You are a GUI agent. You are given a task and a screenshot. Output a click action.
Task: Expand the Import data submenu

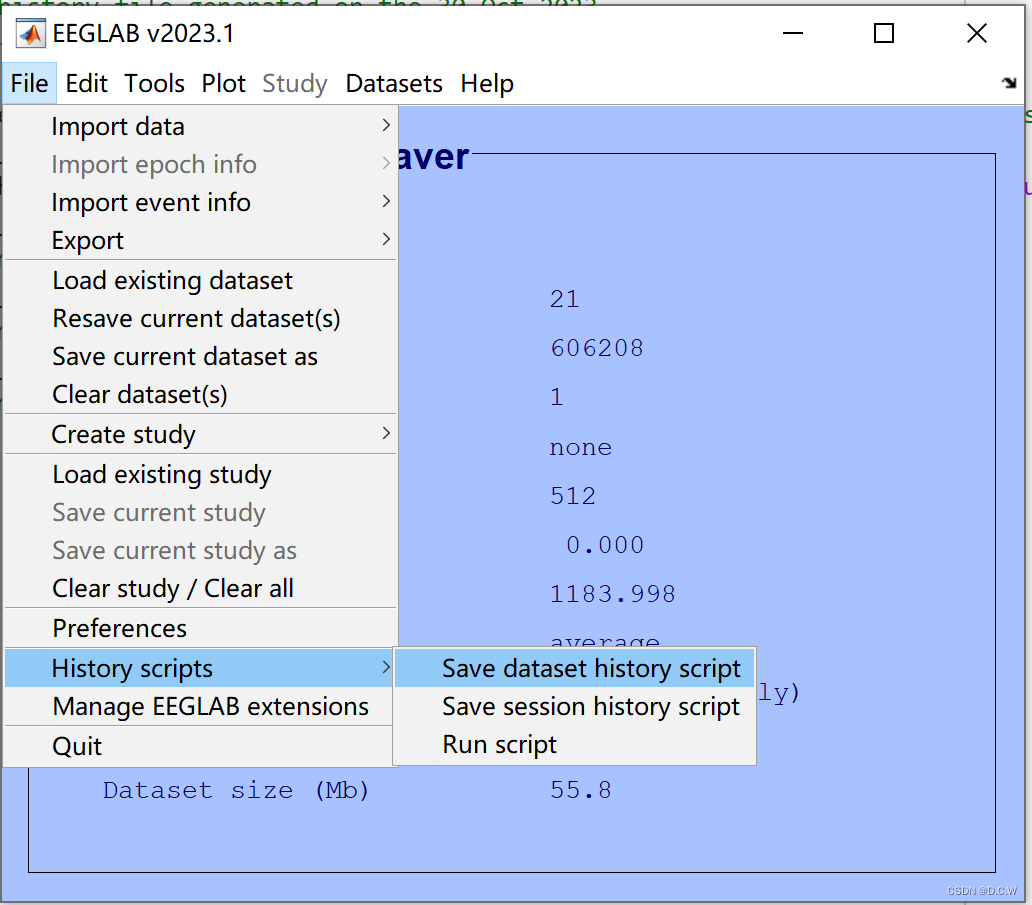(201, 126)
